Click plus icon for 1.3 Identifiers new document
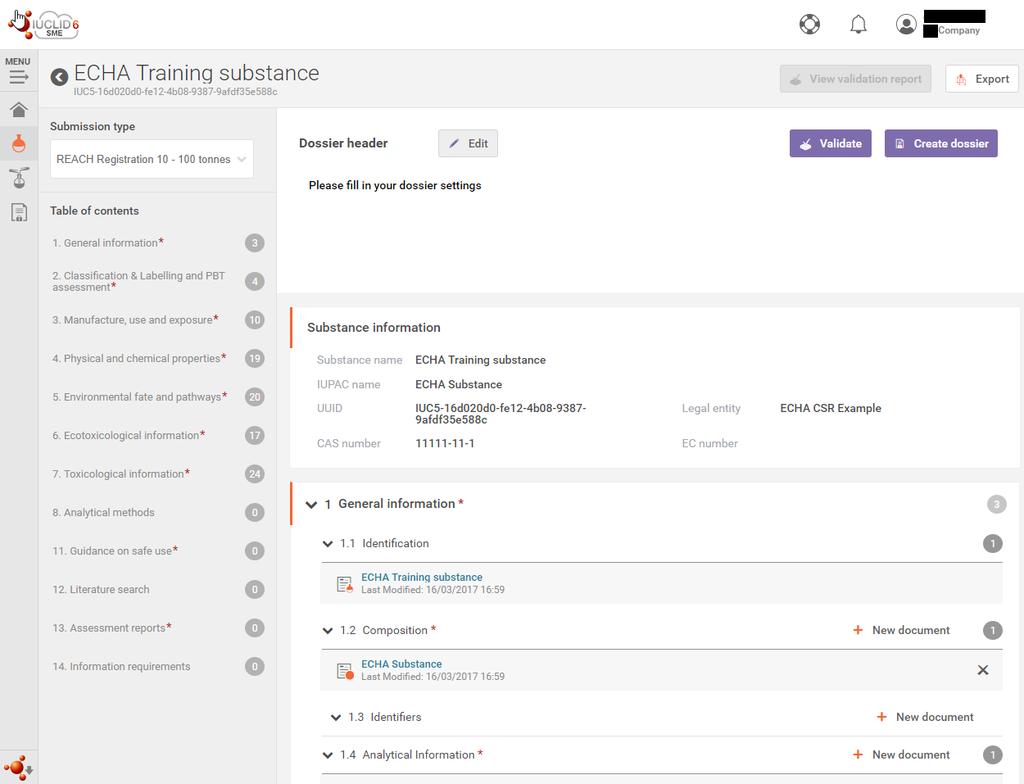The width and height of the screenshot is (1024, 784). (881, 717)
